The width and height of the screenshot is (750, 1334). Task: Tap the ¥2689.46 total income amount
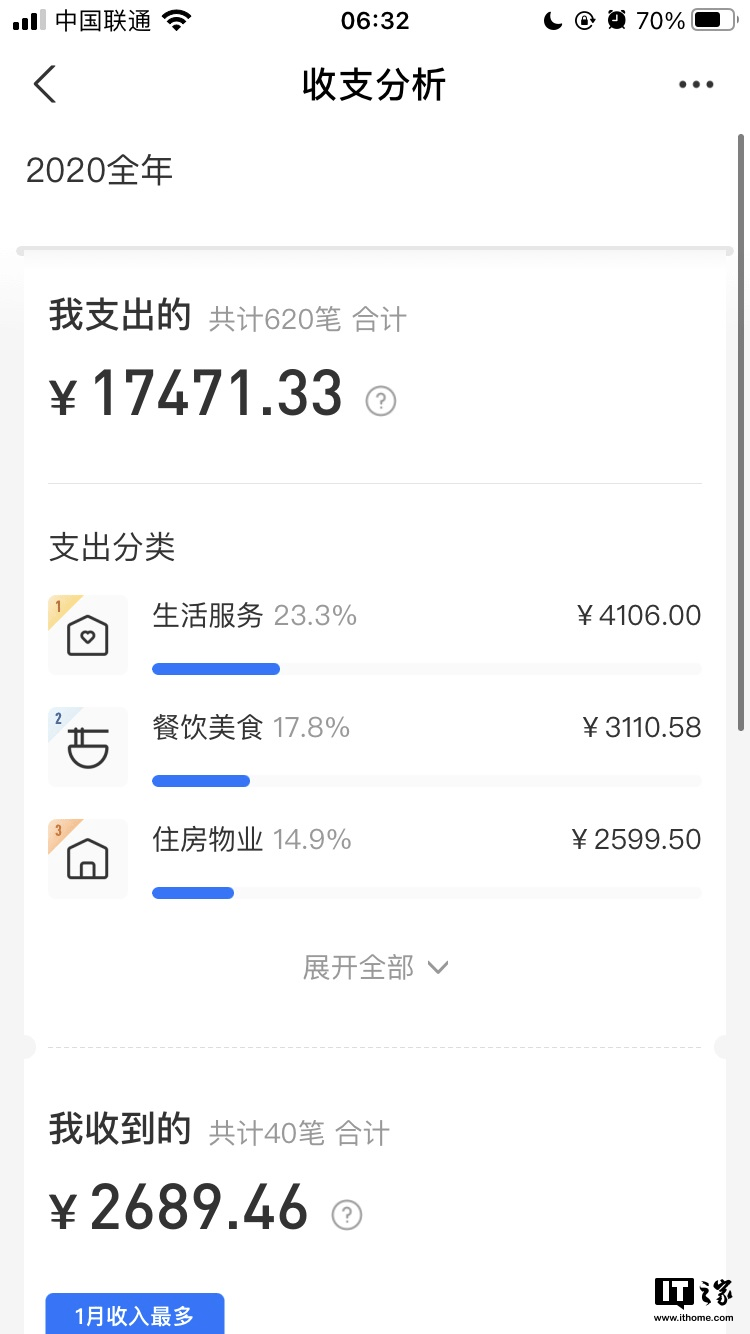pyautogui.click(x=198, y=1209)
